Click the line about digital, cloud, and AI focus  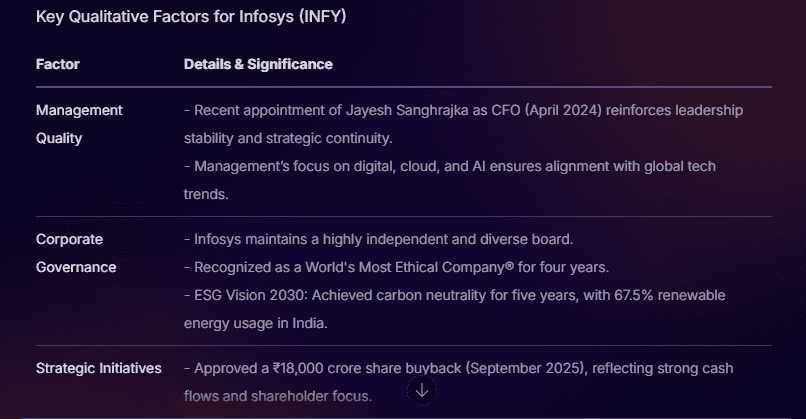450,180
